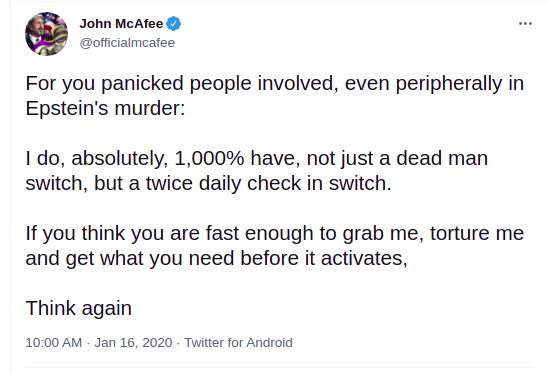
Task: Click the line starting 'For you panicked people'
Action: tap(274, 84)
